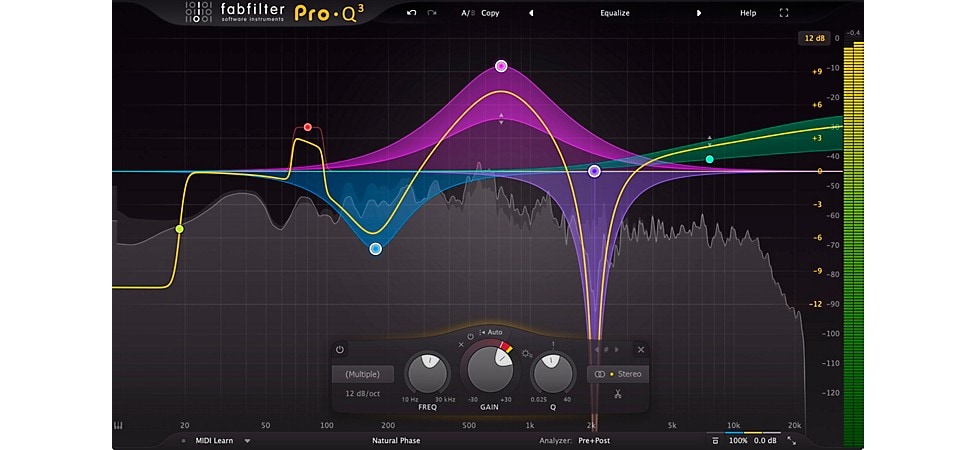
Task: Click the -12 gain scale label
Action: point(817,304)
